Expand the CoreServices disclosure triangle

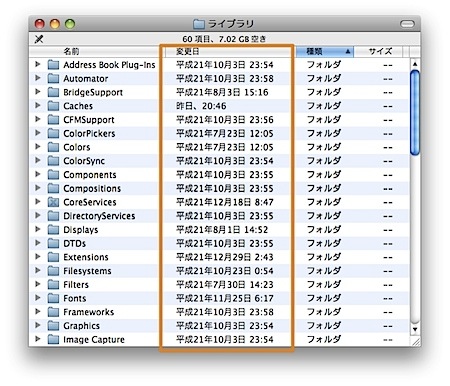[x=38, y=202]
